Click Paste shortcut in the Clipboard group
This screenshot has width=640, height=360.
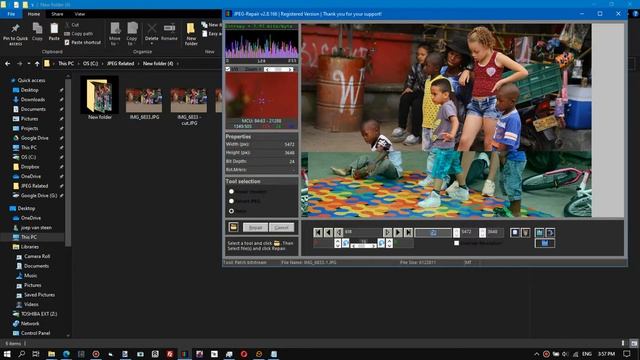(x=82, y=42)
